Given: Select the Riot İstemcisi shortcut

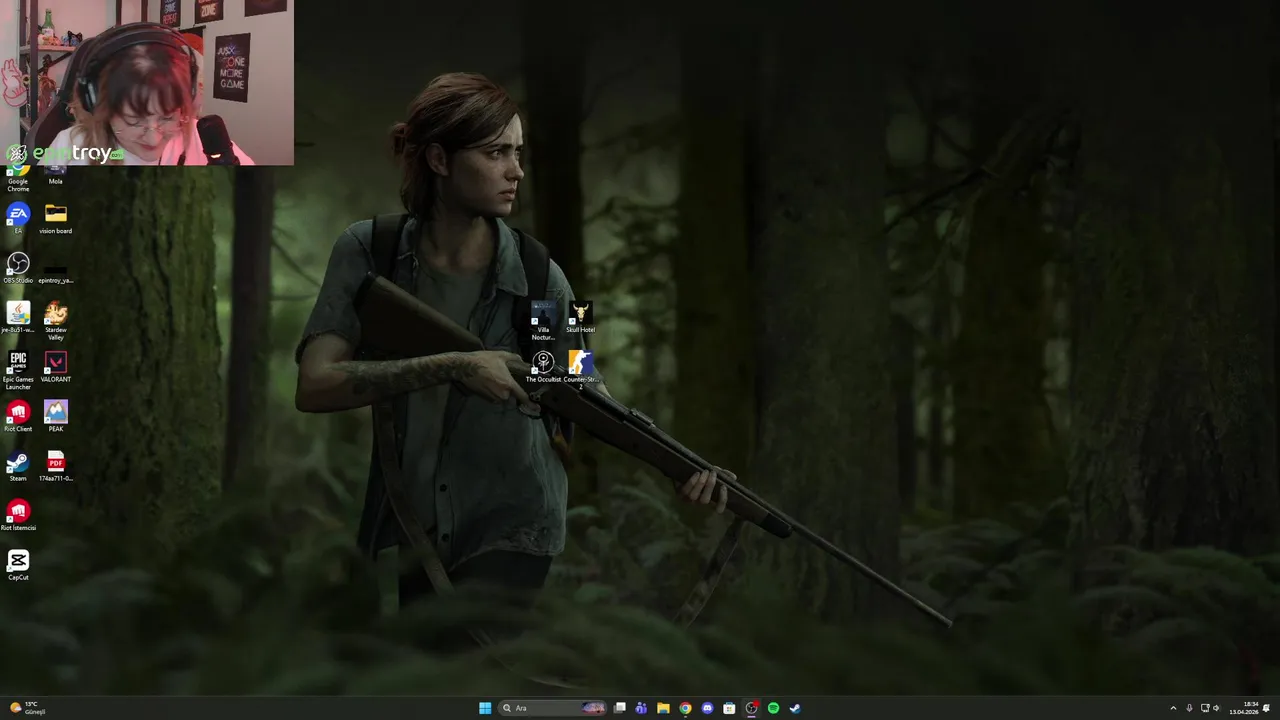Looking at the screenshot, I should coord(18,515).
